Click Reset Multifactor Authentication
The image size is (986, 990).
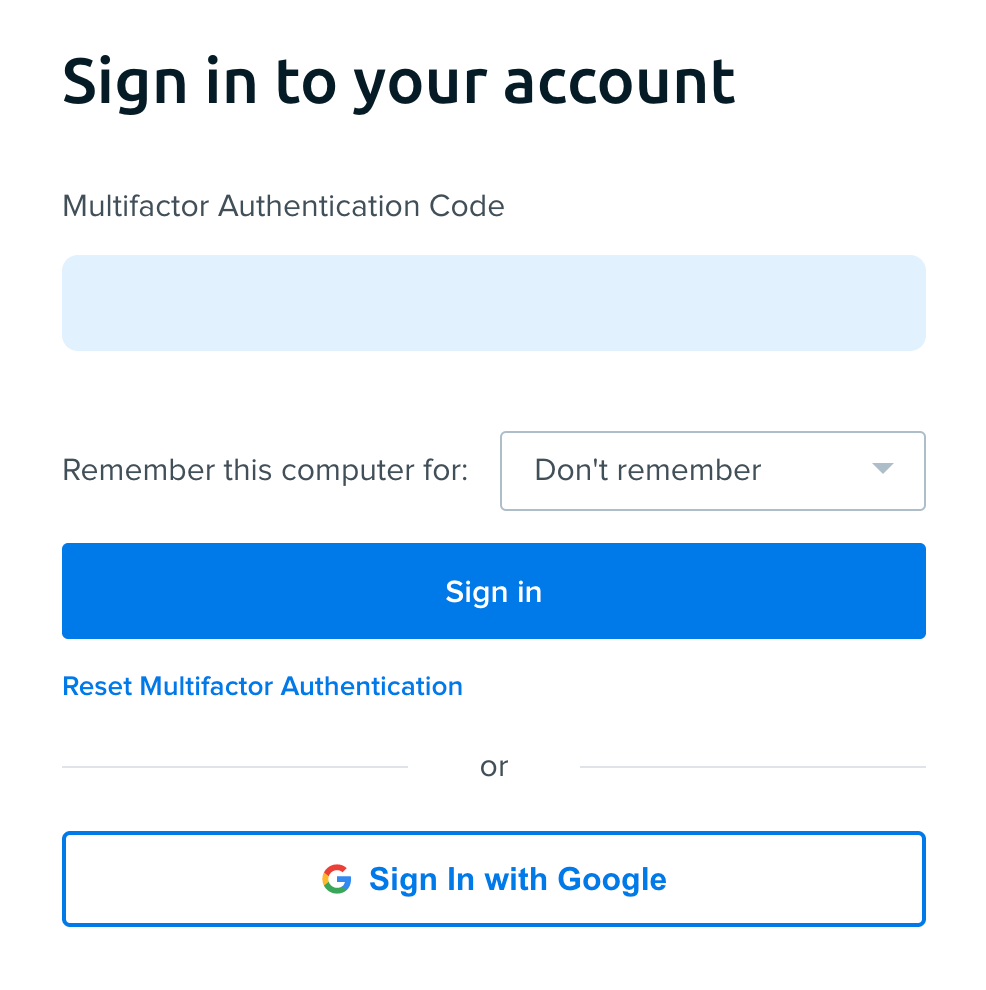[x=262, y=686]
